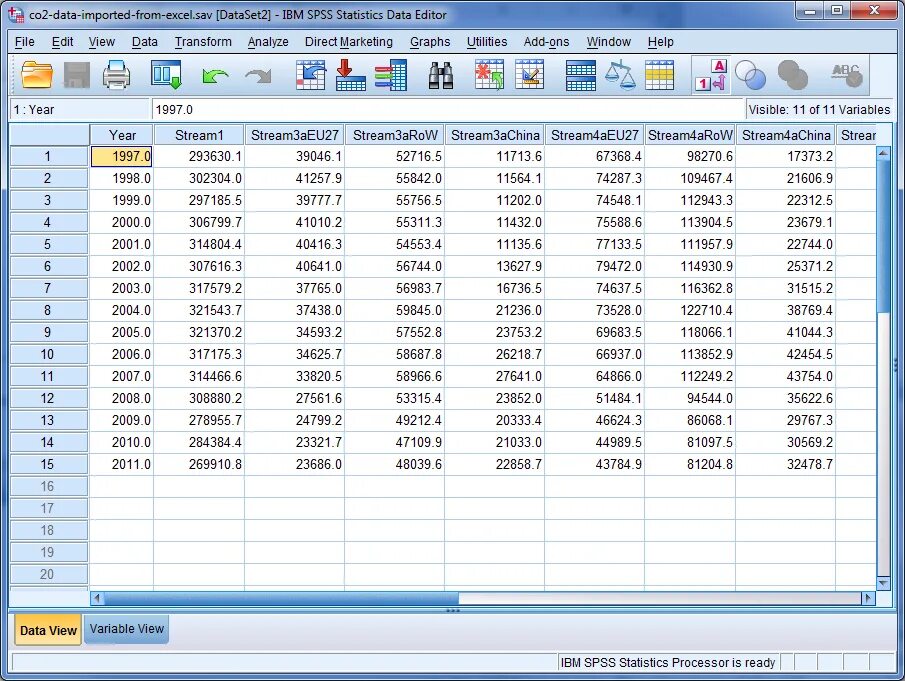Select Stream4aEU27 cell 51484.1

(x=594, y=398)
